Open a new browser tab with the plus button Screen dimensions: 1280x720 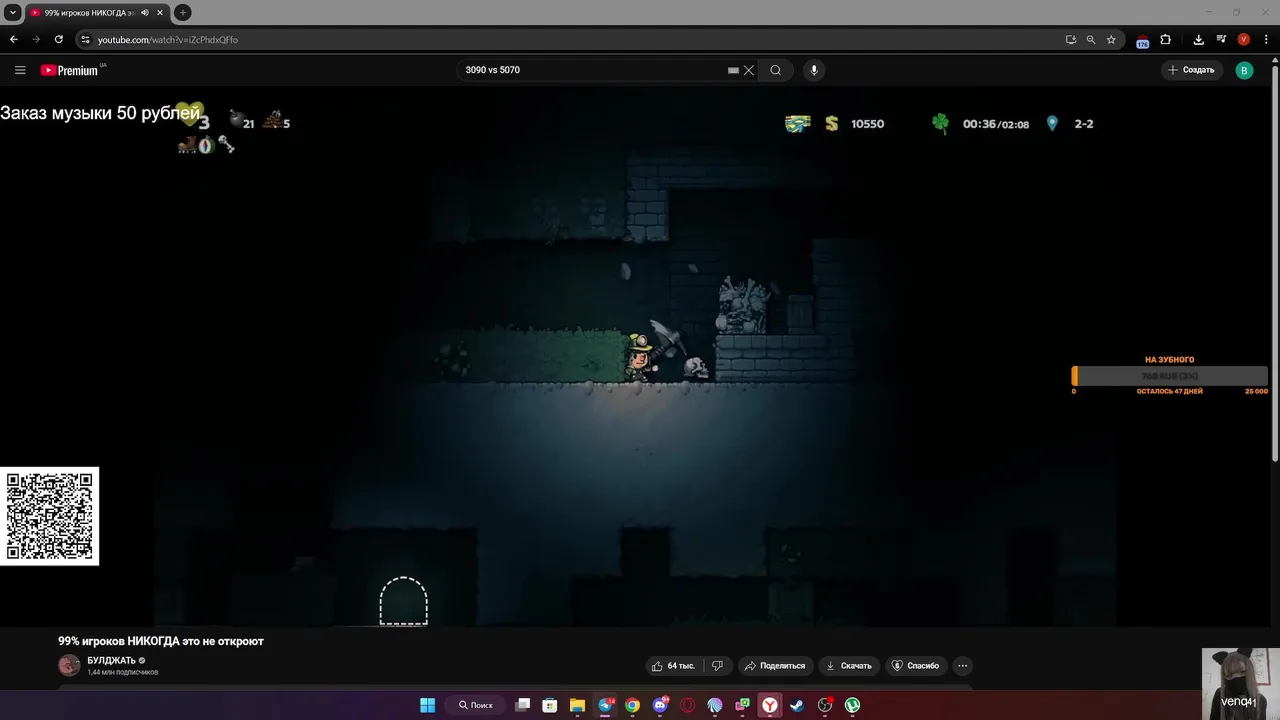(183, 13)
